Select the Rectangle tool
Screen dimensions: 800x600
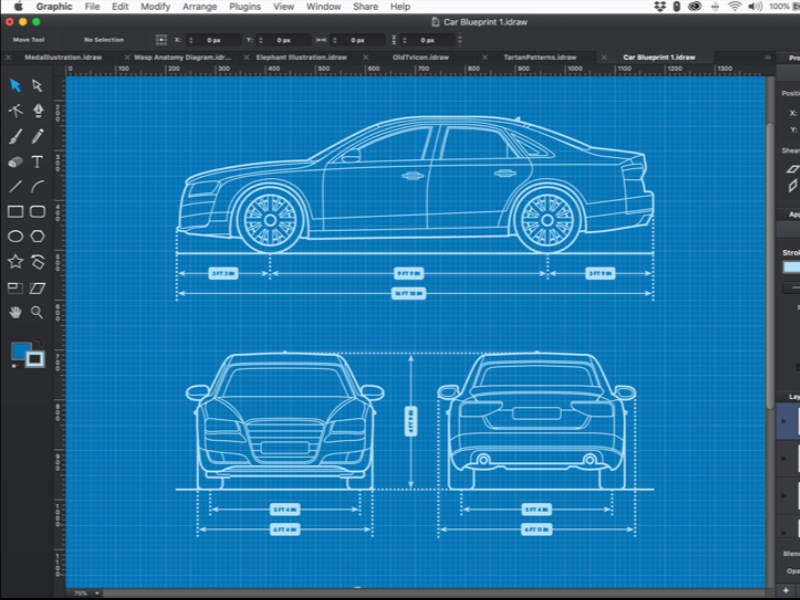pyautogui.click(x=15, y=211)
